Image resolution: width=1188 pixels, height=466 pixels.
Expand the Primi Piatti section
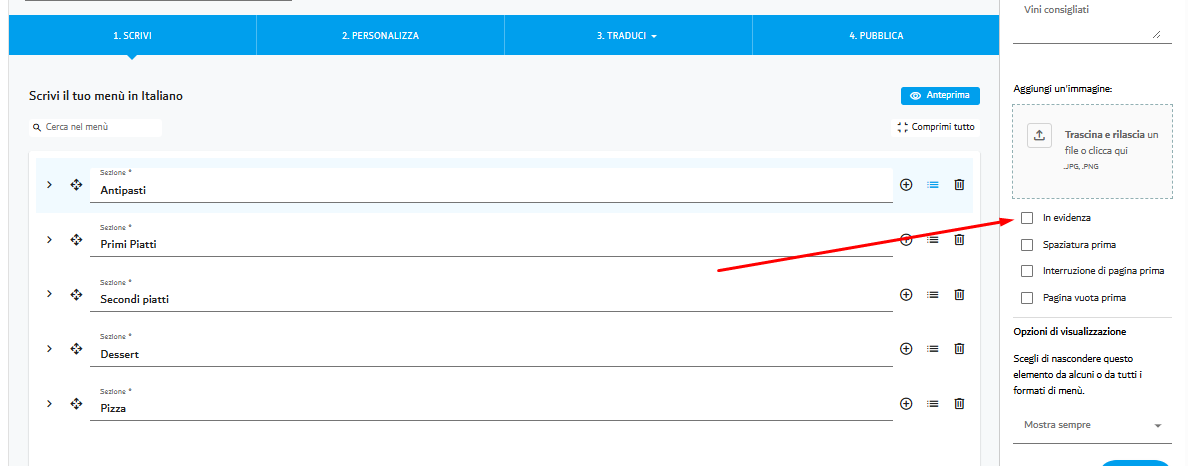point(49,239)
